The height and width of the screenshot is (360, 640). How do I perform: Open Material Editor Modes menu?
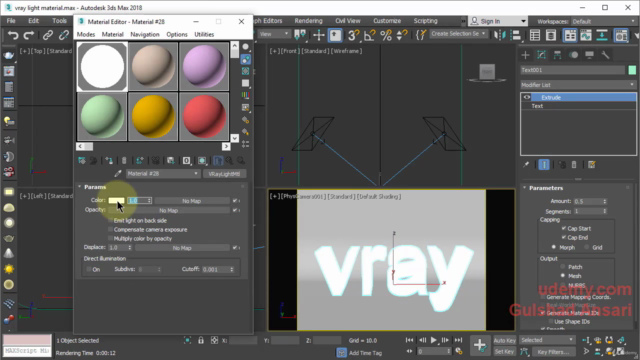86,34
